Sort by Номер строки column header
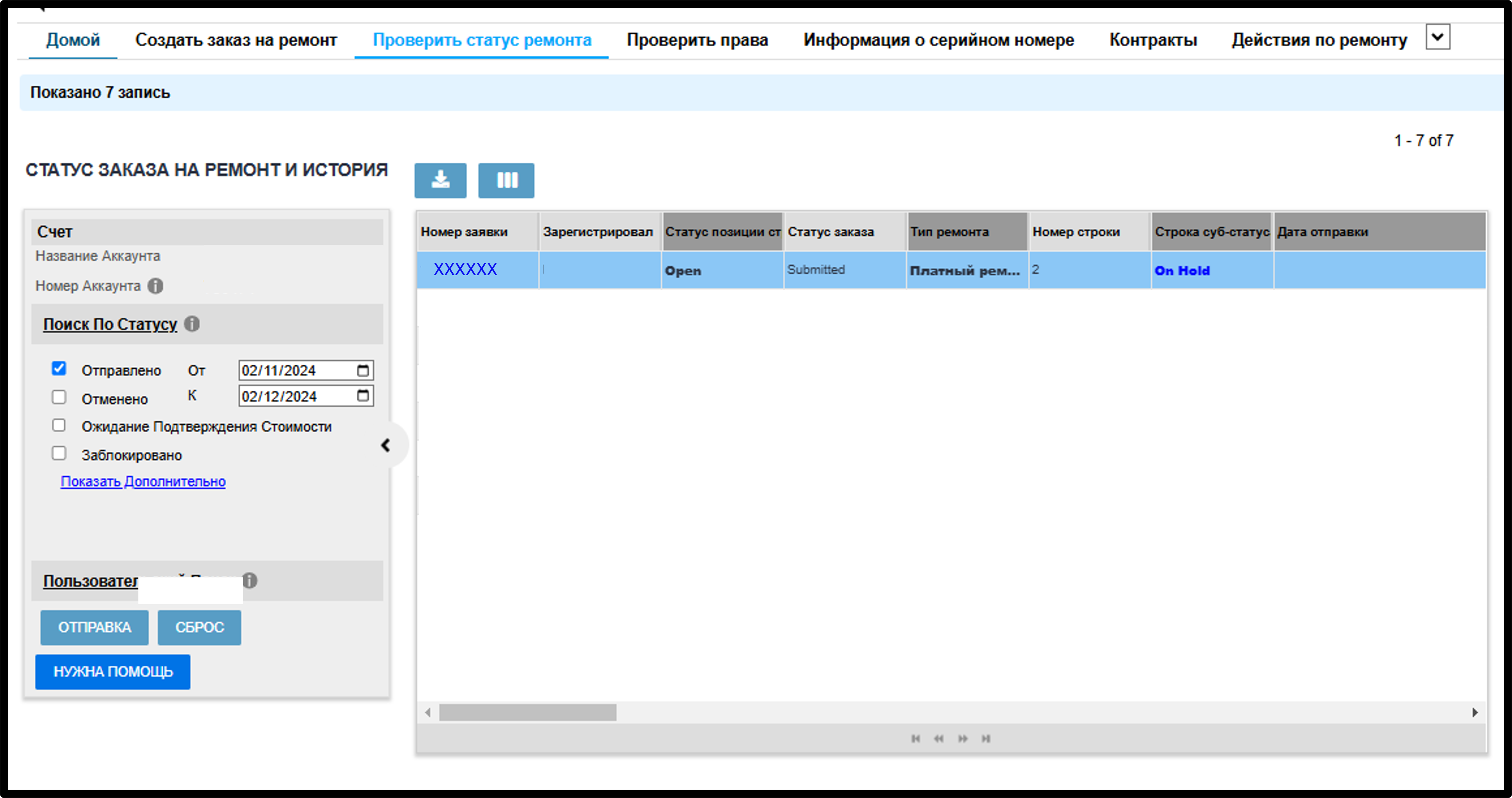 click(1090, 232)
